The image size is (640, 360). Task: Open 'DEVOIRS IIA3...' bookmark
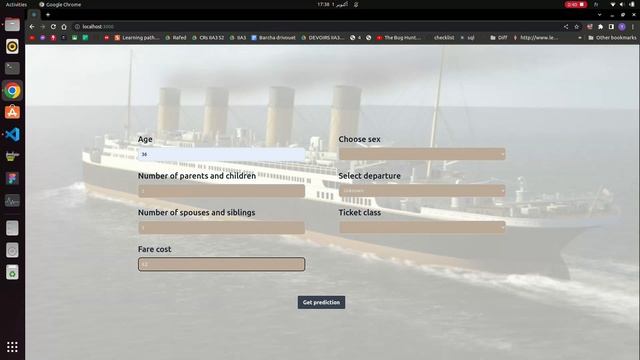[x=323, y=38]
